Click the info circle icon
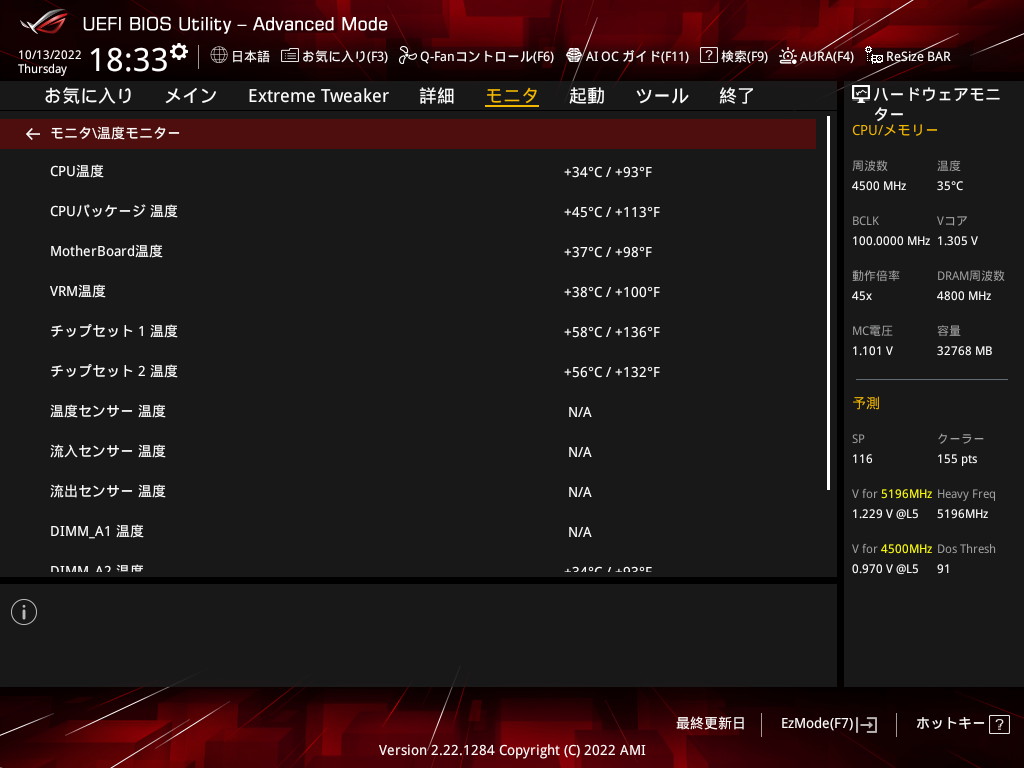Image resolution: width=1024 pixels, height=768 pixels. (x=24, y=612)
